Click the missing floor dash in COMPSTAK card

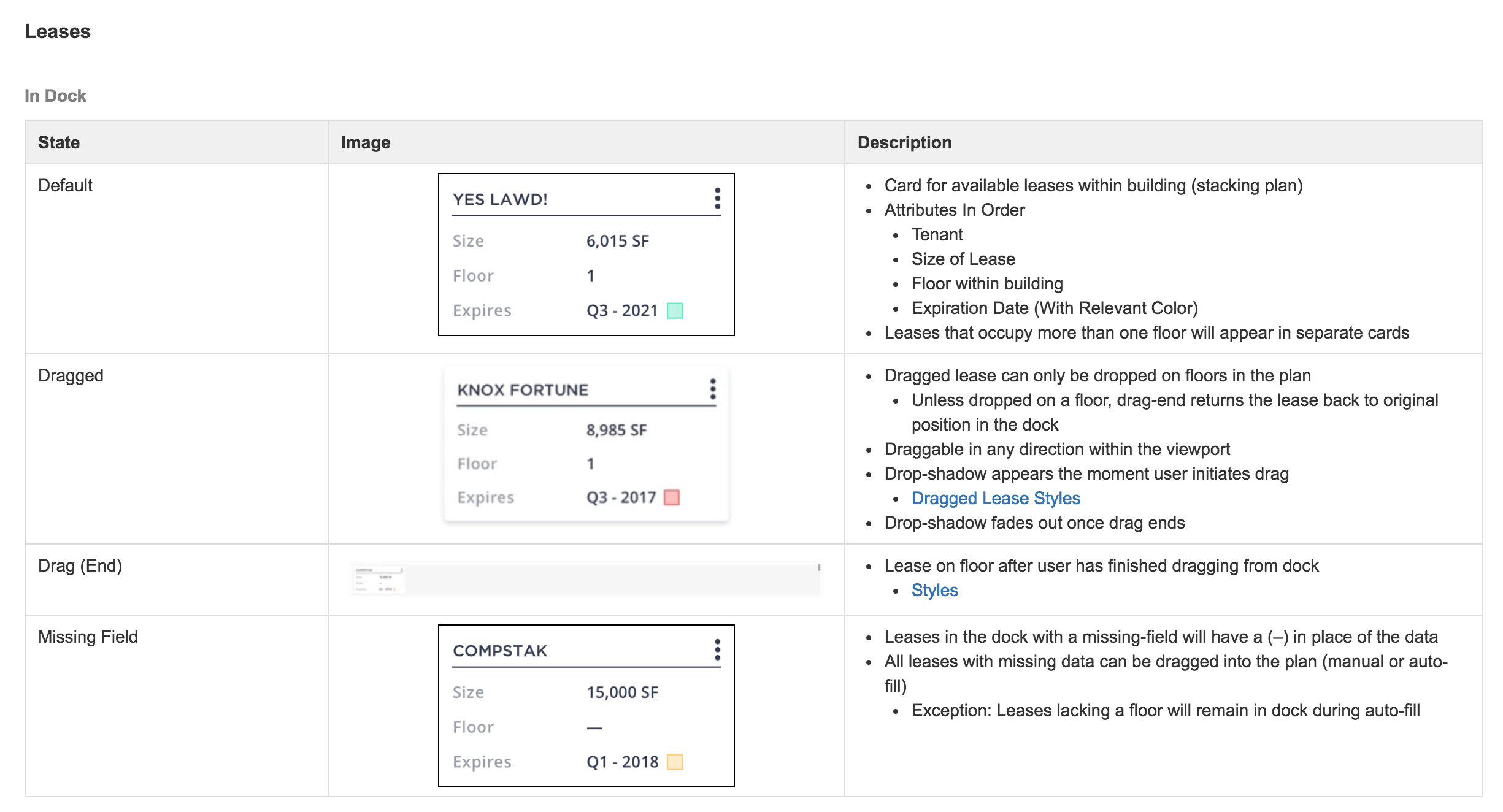[594, 728]
